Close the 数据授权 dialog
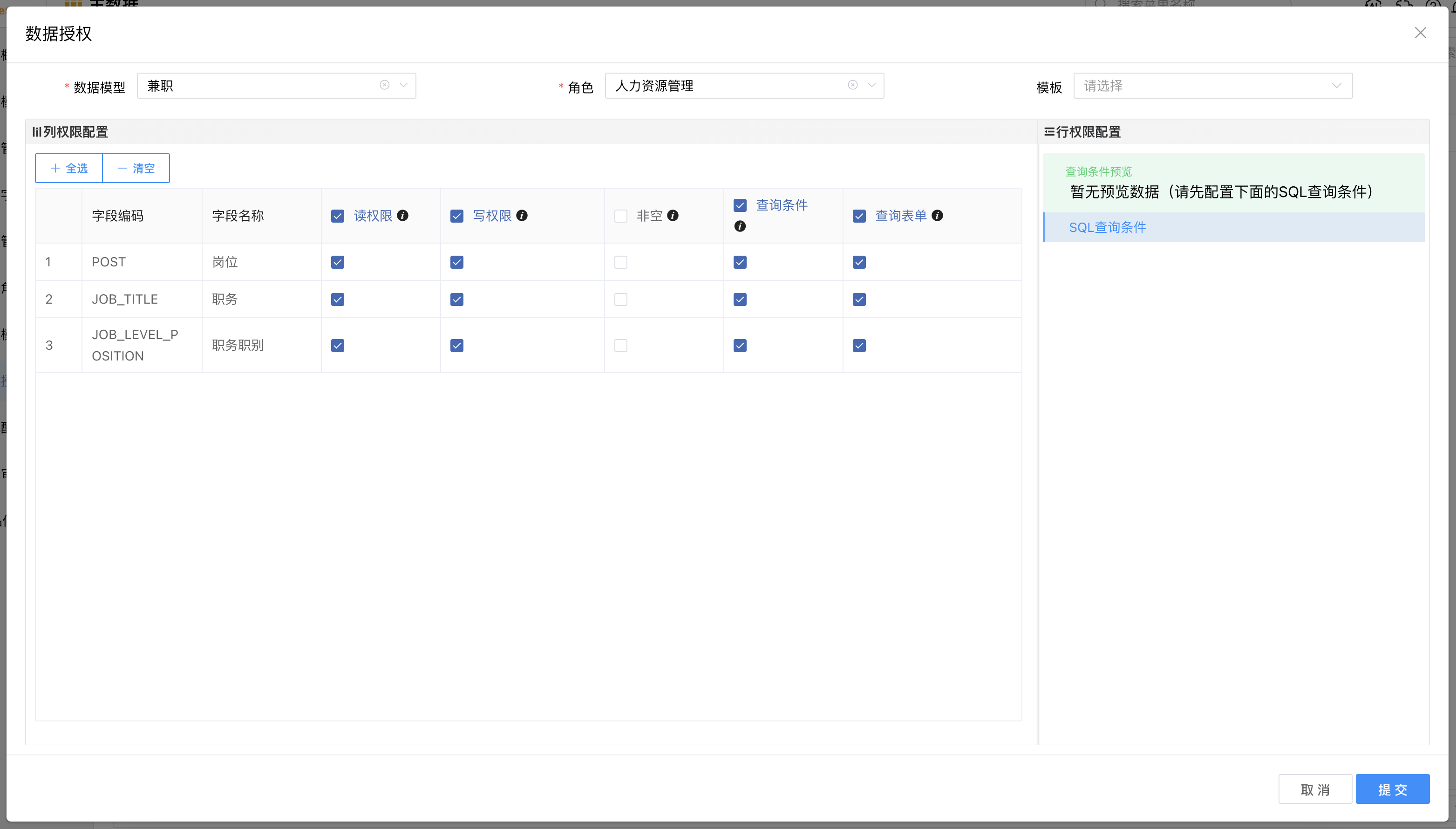 1420,33
